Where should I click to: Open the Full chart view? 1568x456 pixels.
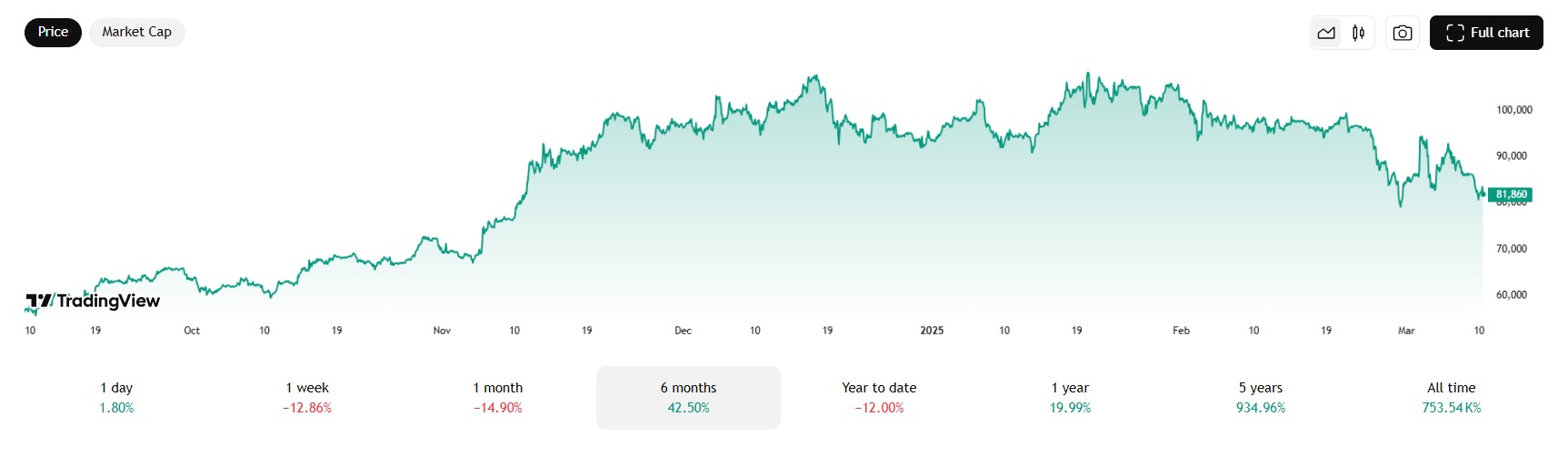(x=1486, y=33)
